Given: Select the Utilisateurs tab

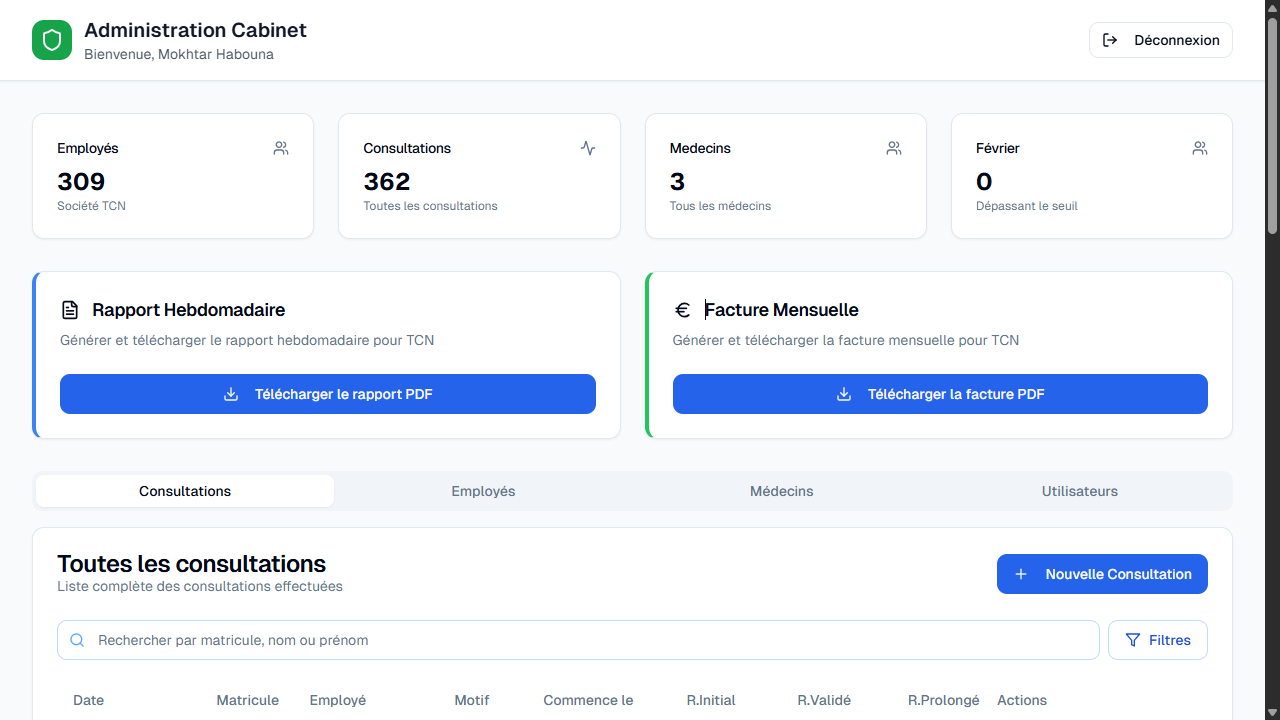Looking at the screenshot, I should click(1079, 491).
